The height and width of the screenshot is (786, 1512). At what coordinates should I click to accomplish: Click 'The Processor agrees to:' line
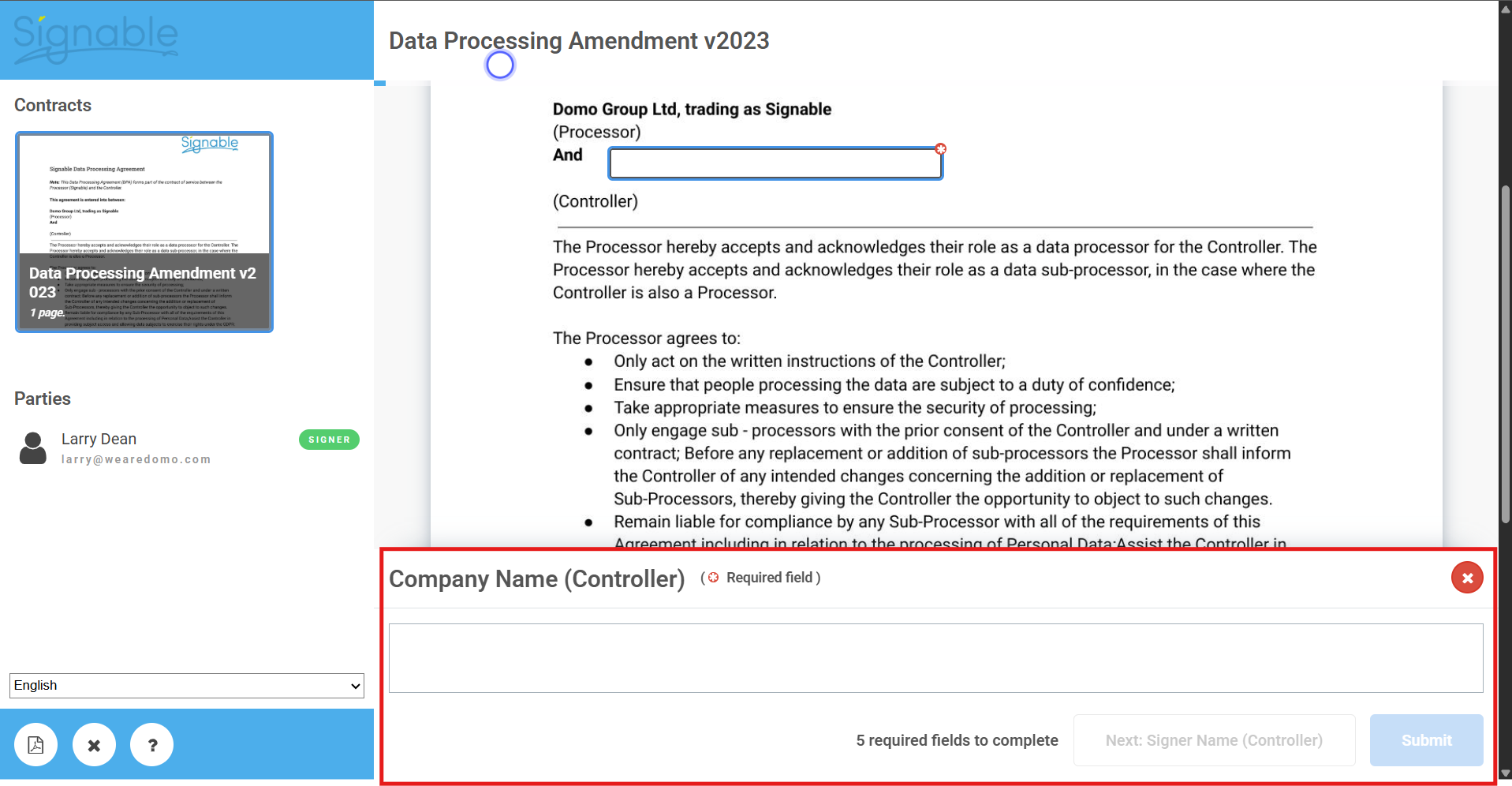tap(647, 339)
